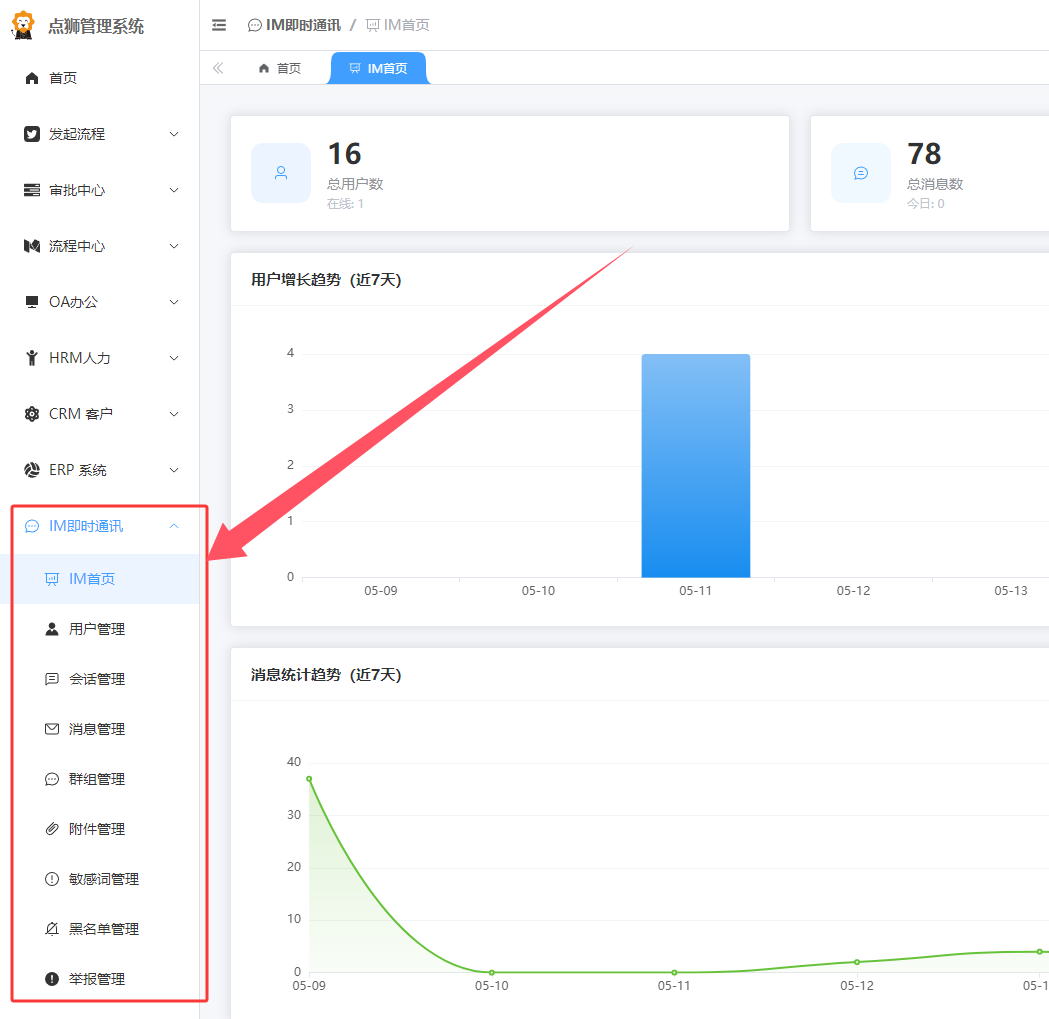Click the lion logo icon
The width and height of the screenshot is (1049, 1019).
pyautogui.click(x=23, y=25)
